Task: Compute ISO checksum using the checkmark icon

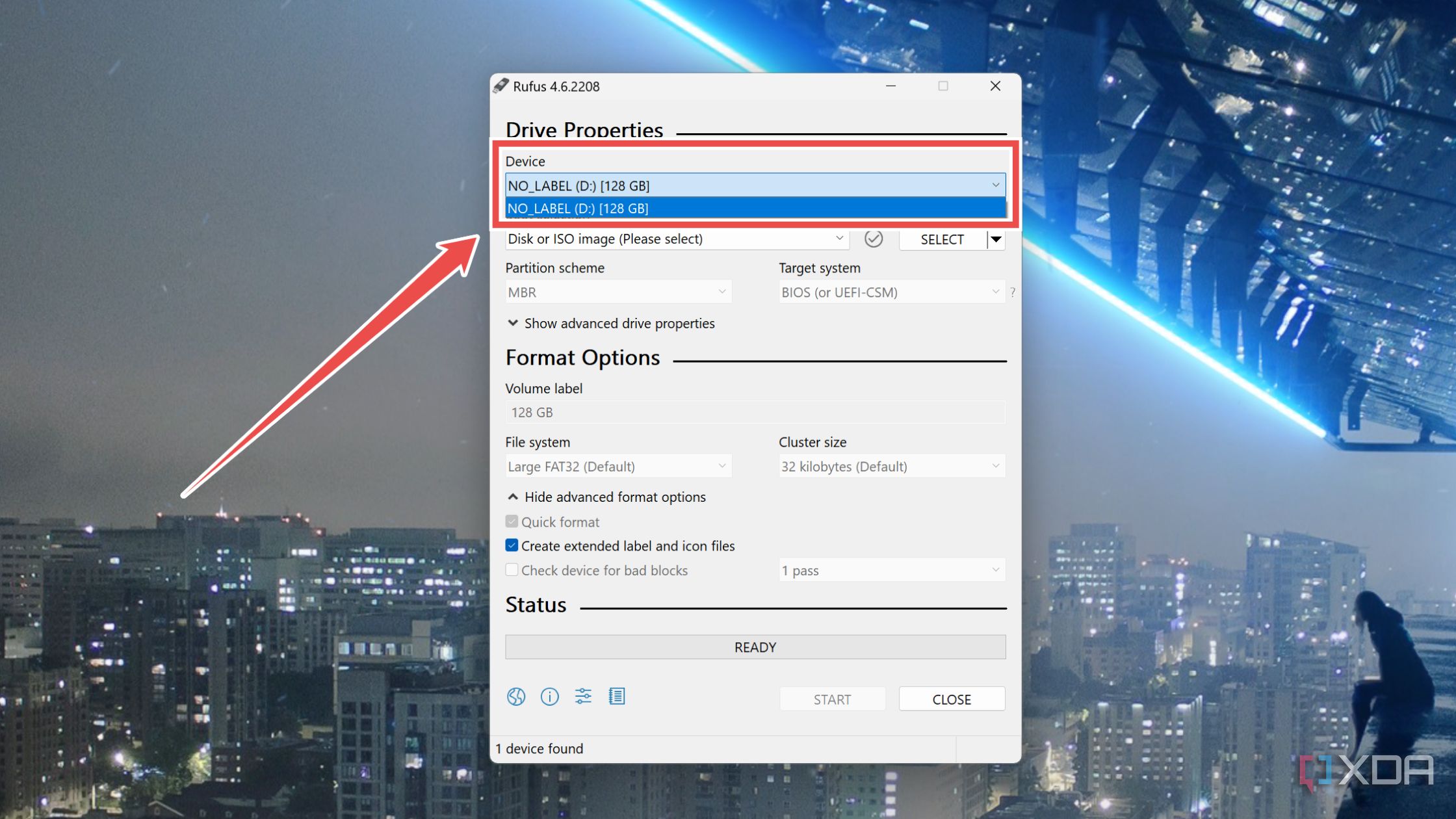Action: click(874, 239)
